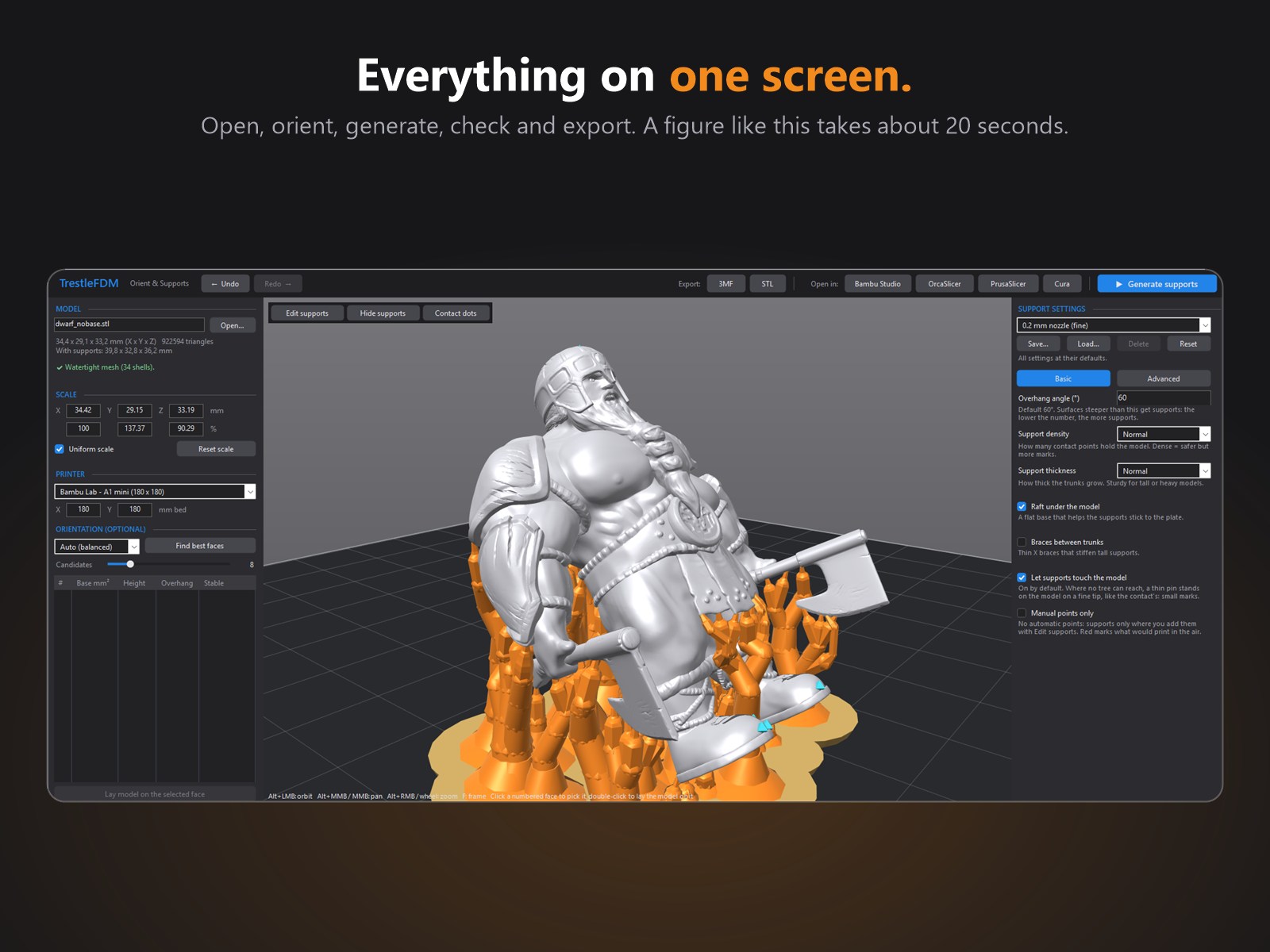This screenshot has width=1270, height=952.
Task: Open model in Bambu Studio
Action: tap(877, 284)
